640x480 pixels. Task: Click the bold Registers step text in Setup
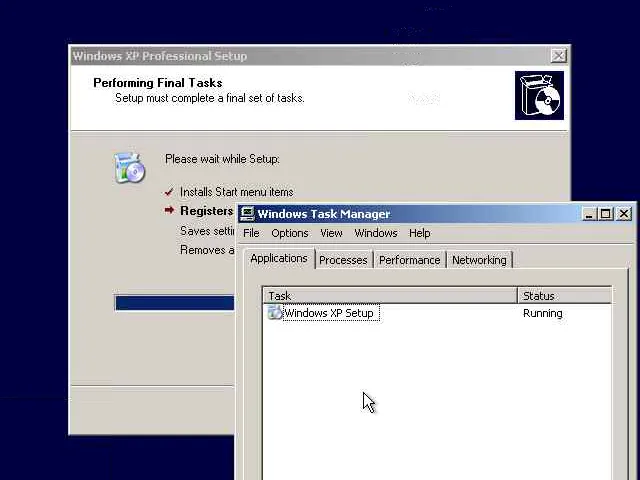[207, 211]
